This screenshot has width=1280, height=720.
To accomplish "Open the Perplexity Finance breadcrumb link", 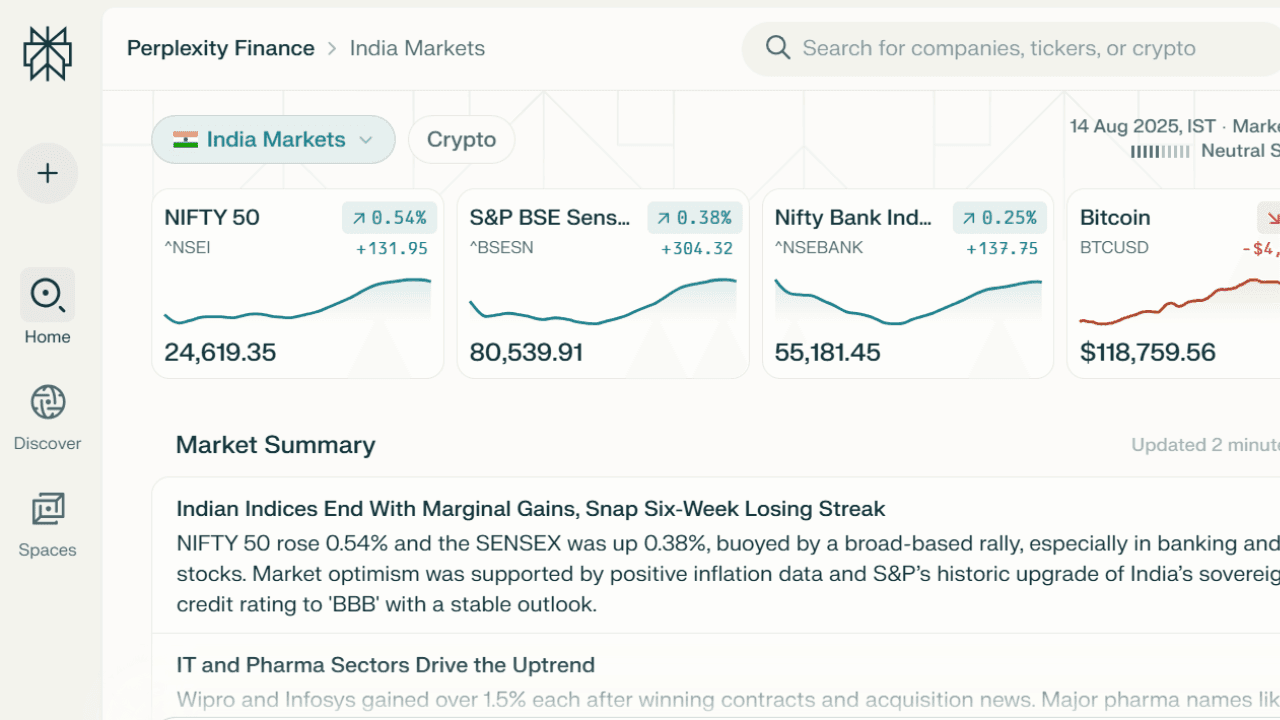I will pos(220,47).
